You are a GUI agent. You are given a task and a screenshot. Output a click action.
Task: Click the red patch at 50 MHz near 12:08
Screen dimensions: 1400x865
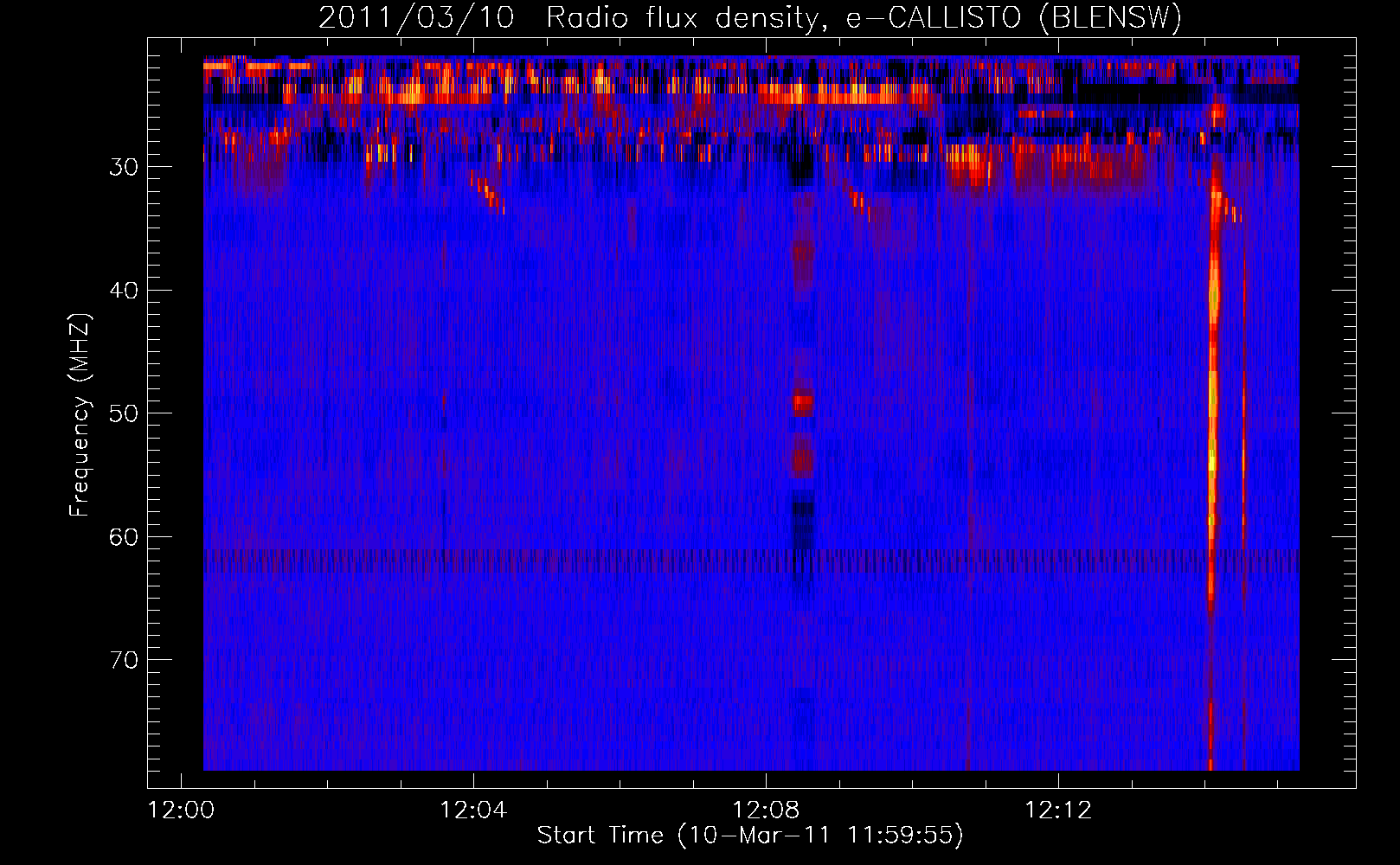click(x=804, y=404)
